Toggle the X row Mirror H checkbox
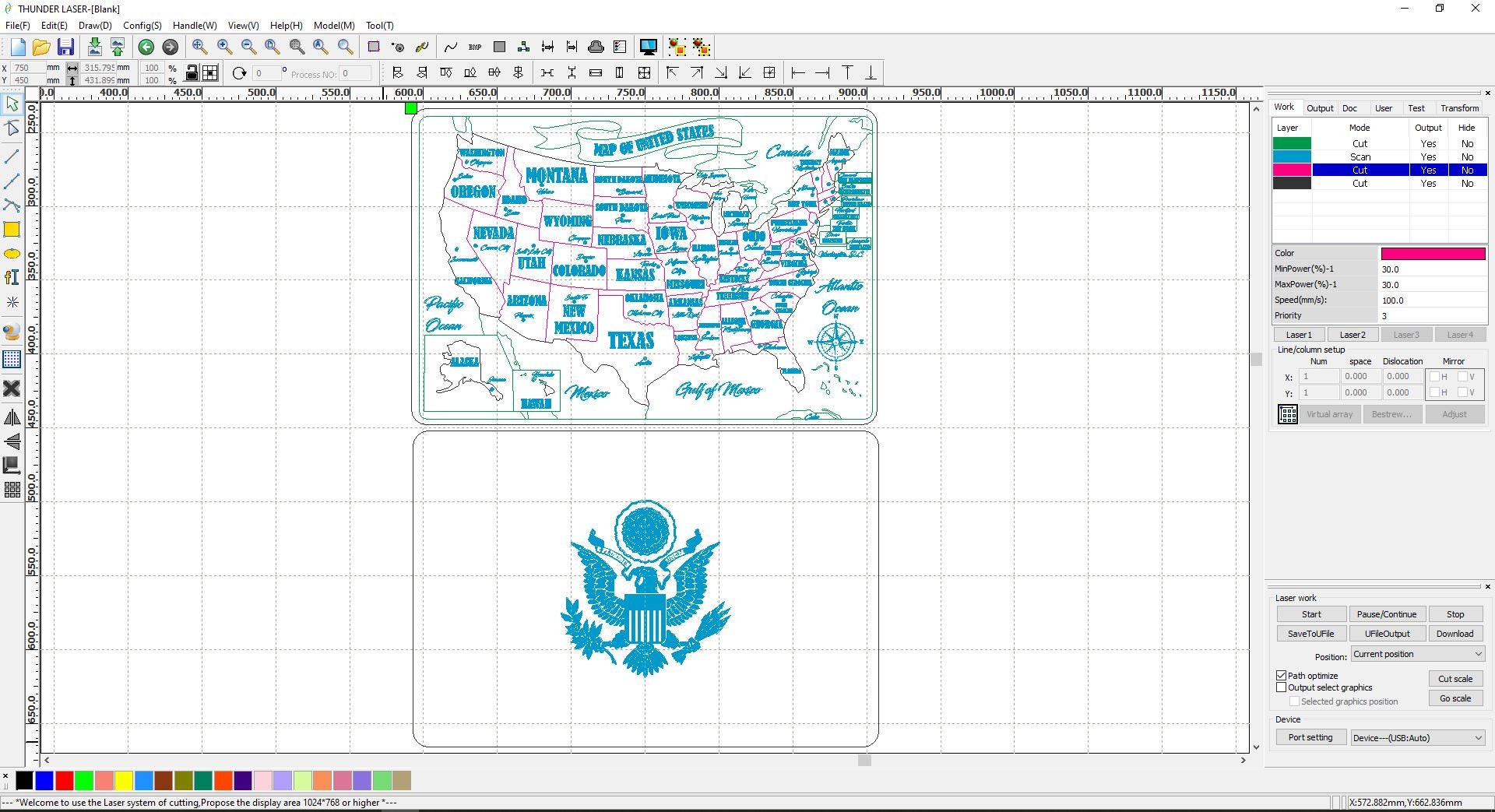Screen dimensions: 1495x812 coord(1434,377)
